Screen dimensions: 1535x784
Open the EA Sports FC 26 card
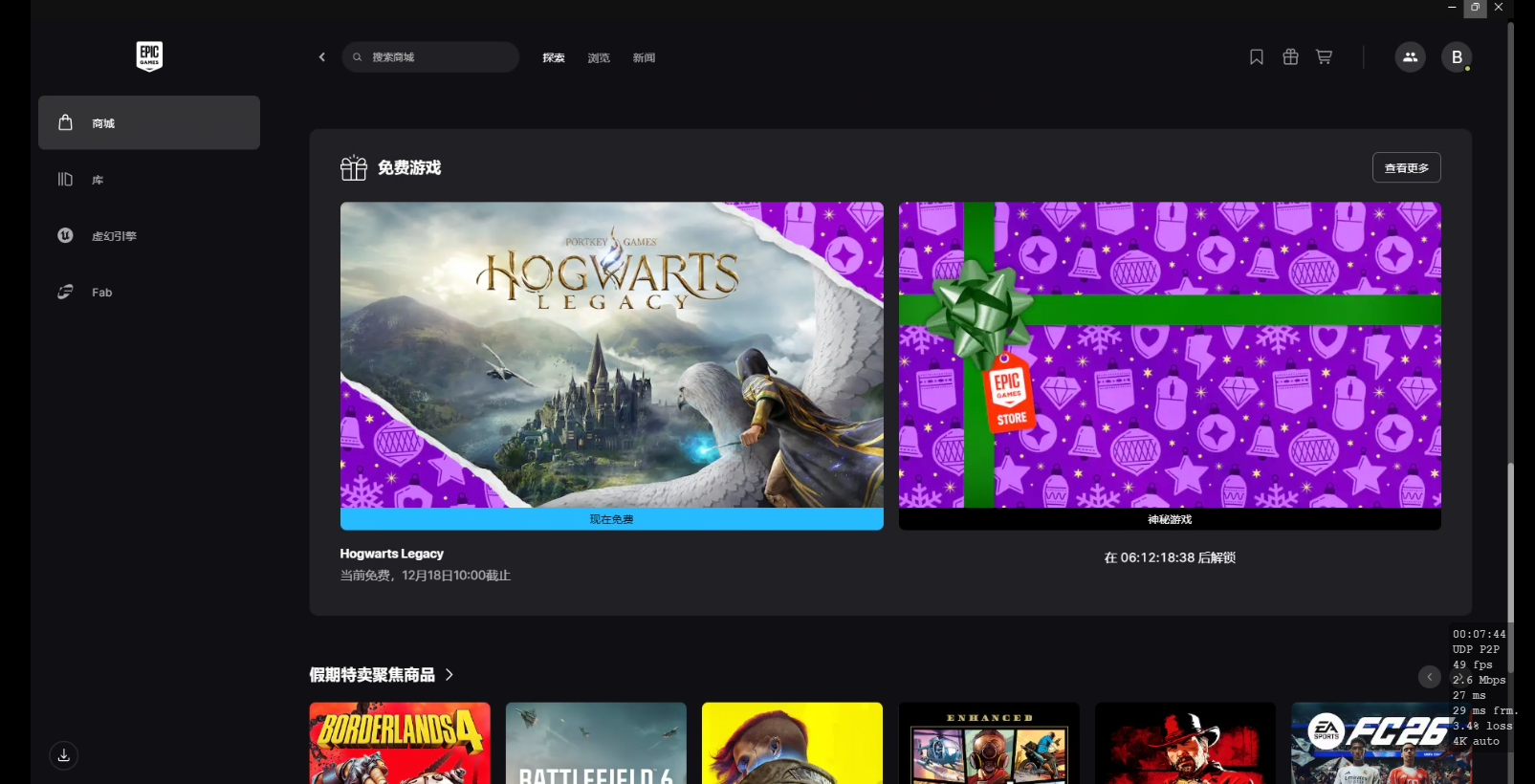[x=1382, y=744]
